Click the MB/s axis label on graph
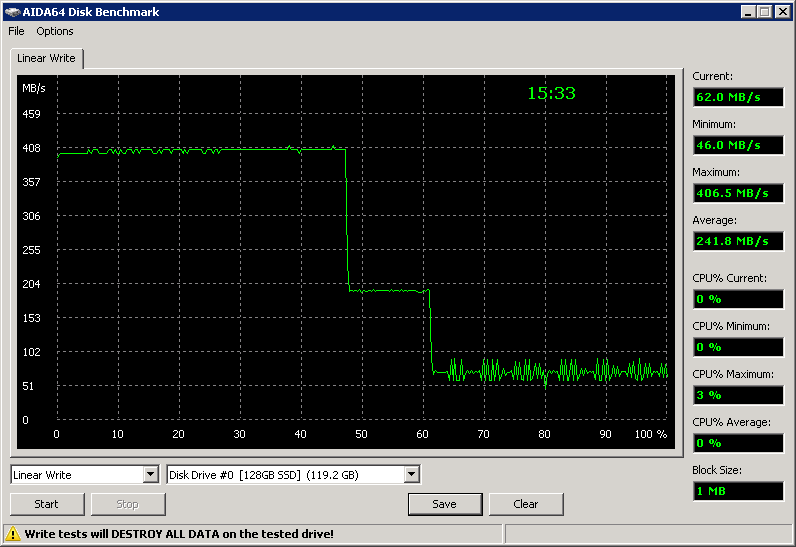796x547 pixels. (x=34, y=88)
